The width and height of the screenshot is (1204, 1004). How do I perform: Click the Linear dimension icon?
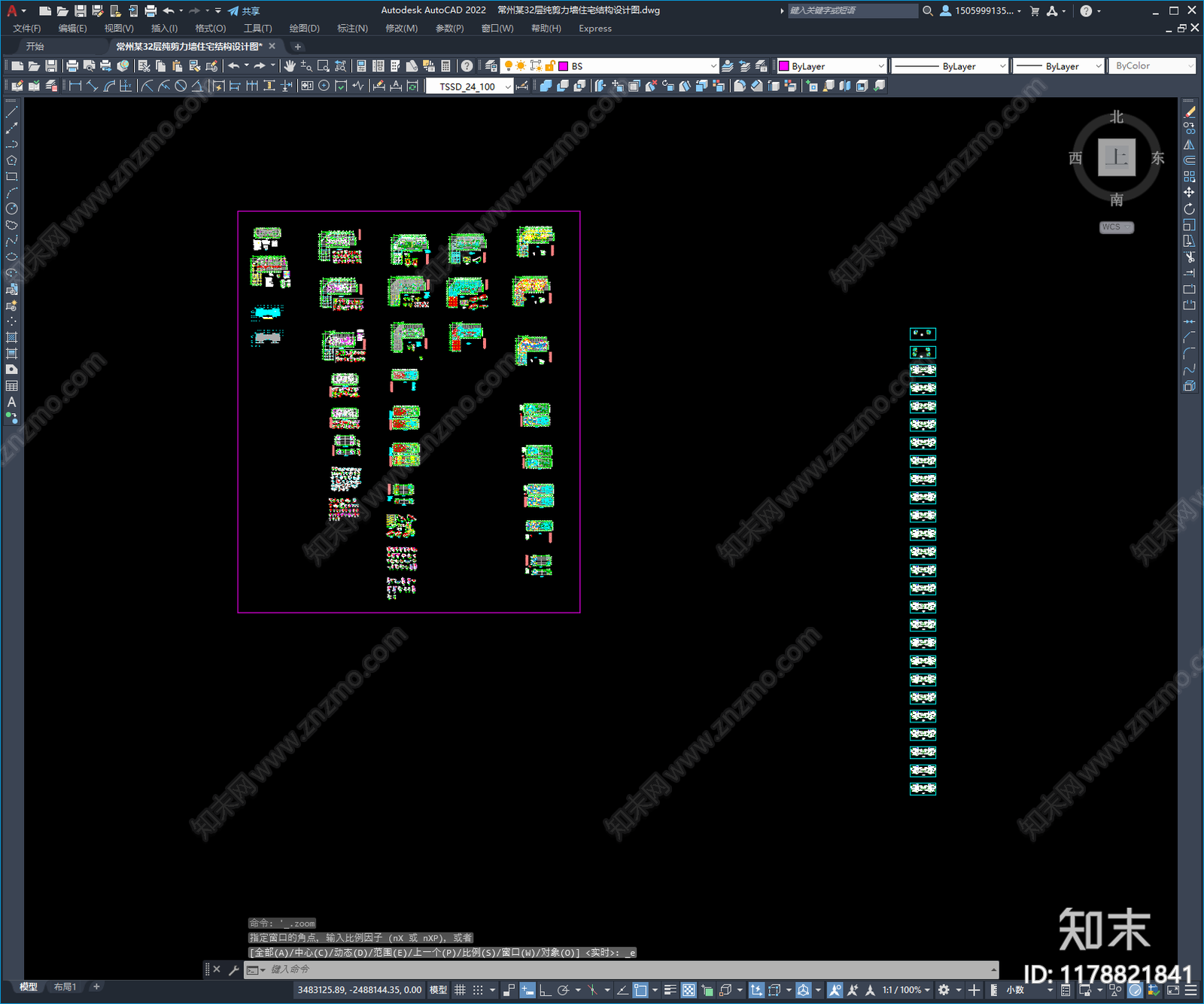pos(75,86)
